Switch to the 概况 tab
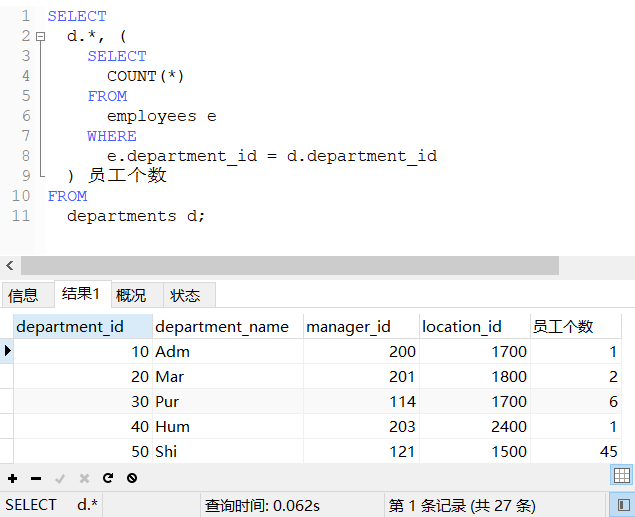The width and height of the screenshot is (635, 517). pos(131,295)
